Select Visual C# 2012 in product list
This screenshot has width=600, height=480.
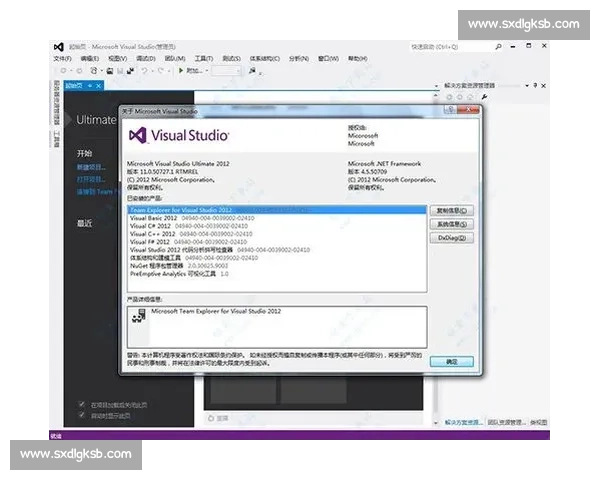click(277, 226)
